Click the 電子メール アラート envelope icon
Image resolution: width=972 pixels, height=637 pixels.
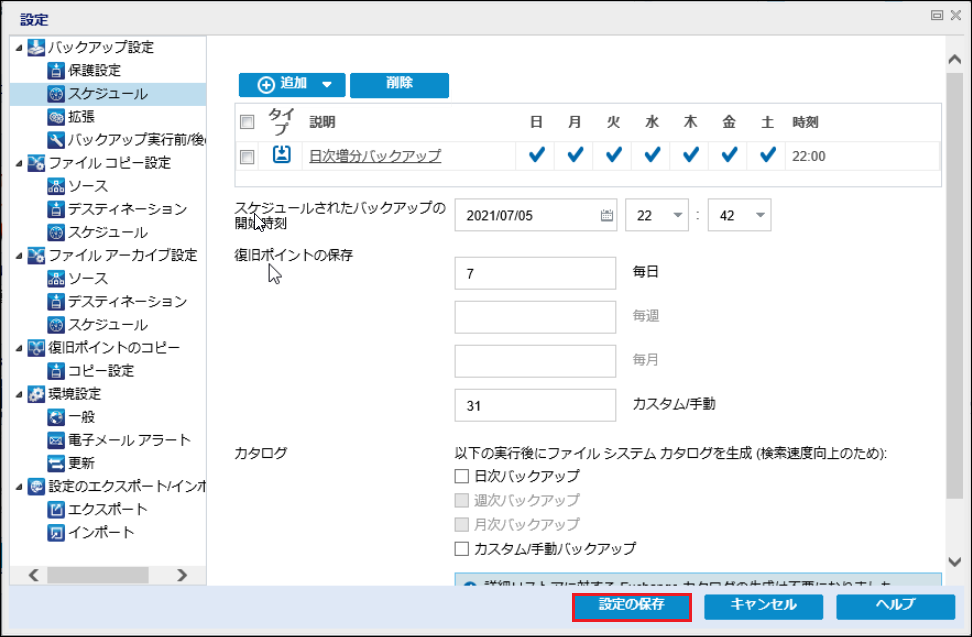click(56, 440)
